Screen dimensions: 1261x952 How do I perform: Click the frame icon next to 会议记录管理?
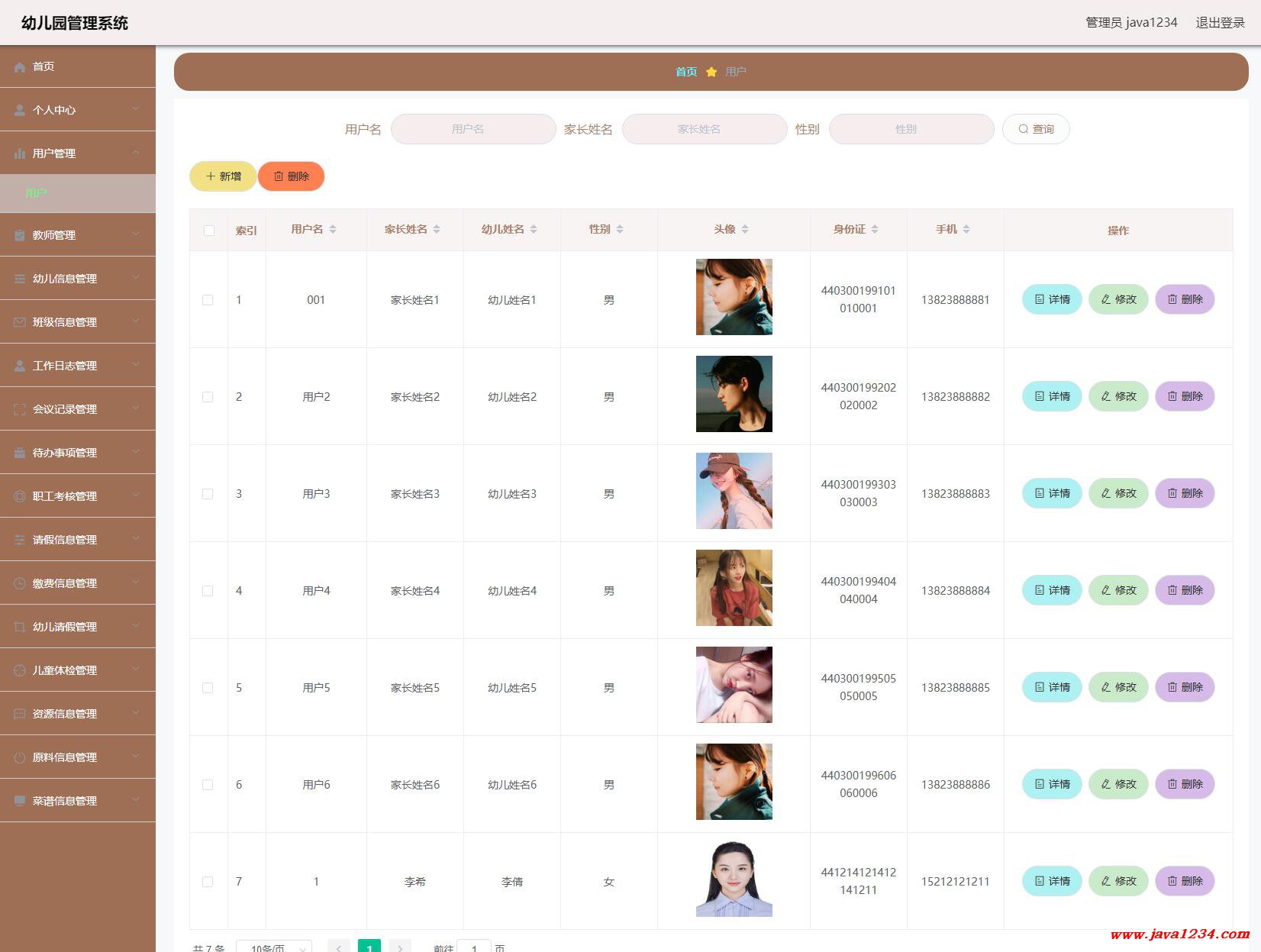click(20, 410)
